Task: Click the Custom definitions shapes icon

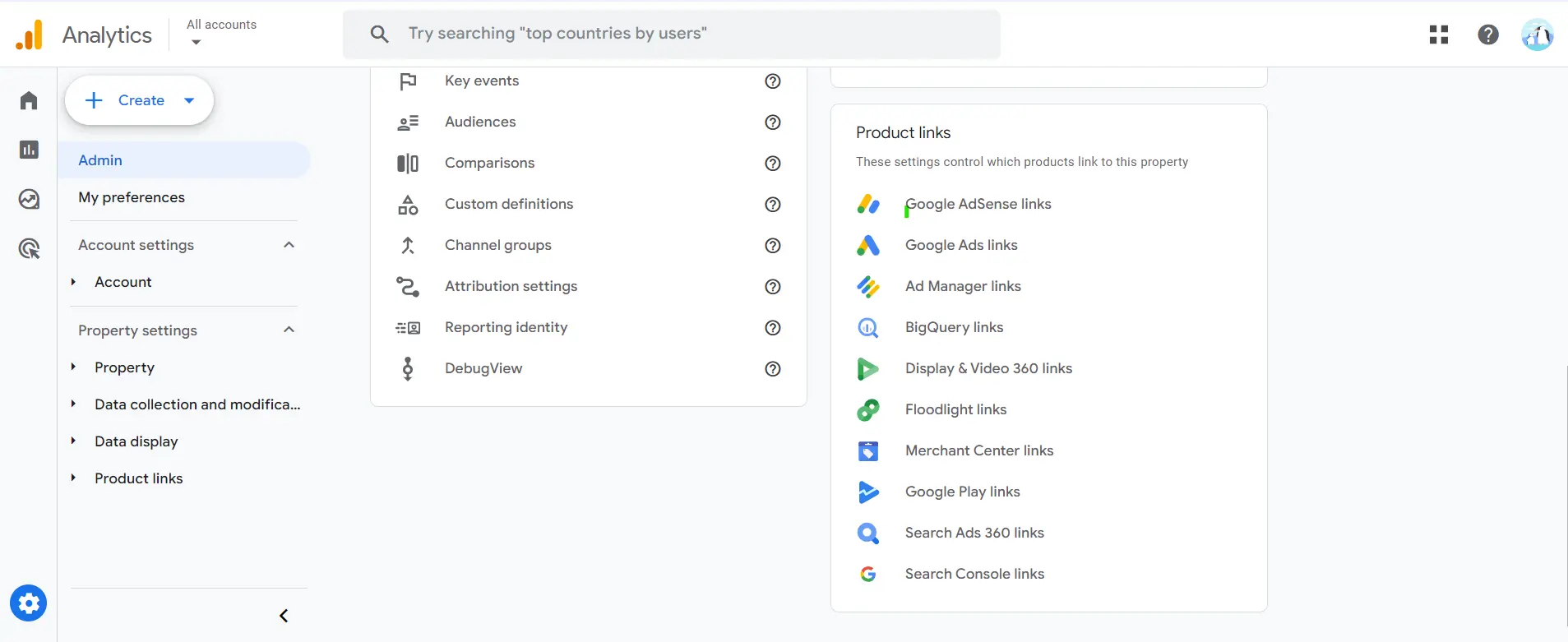Action: pos(408,204)
